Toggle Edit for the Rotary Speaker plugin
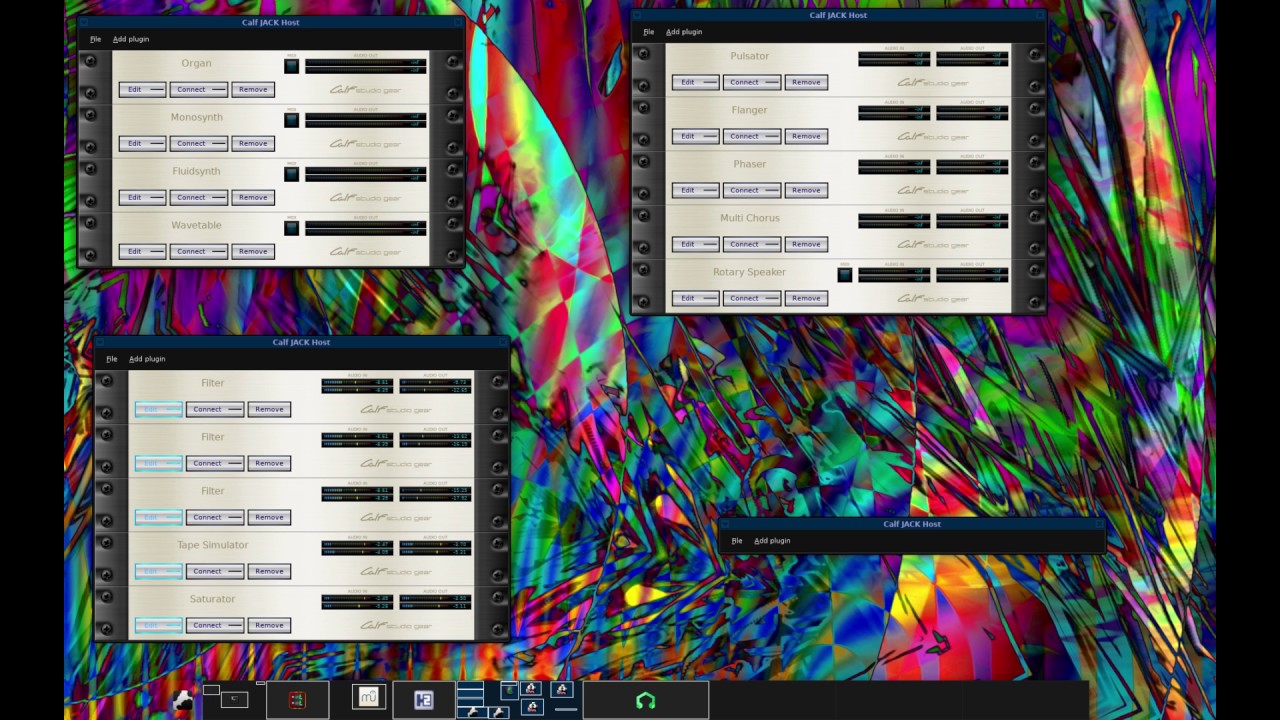The height and width of the screenshot is (720, 1280). (695, 298)
